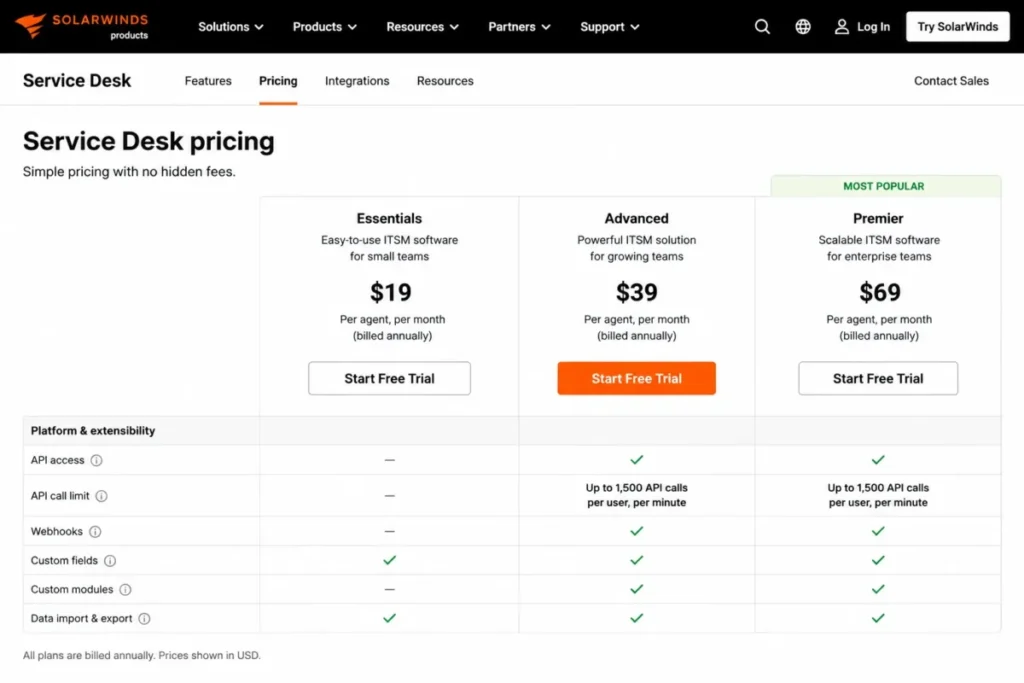The width and height of the screenshot is (1024, 683).
Task: Open the Integrations tab
Action: [357, 81]
